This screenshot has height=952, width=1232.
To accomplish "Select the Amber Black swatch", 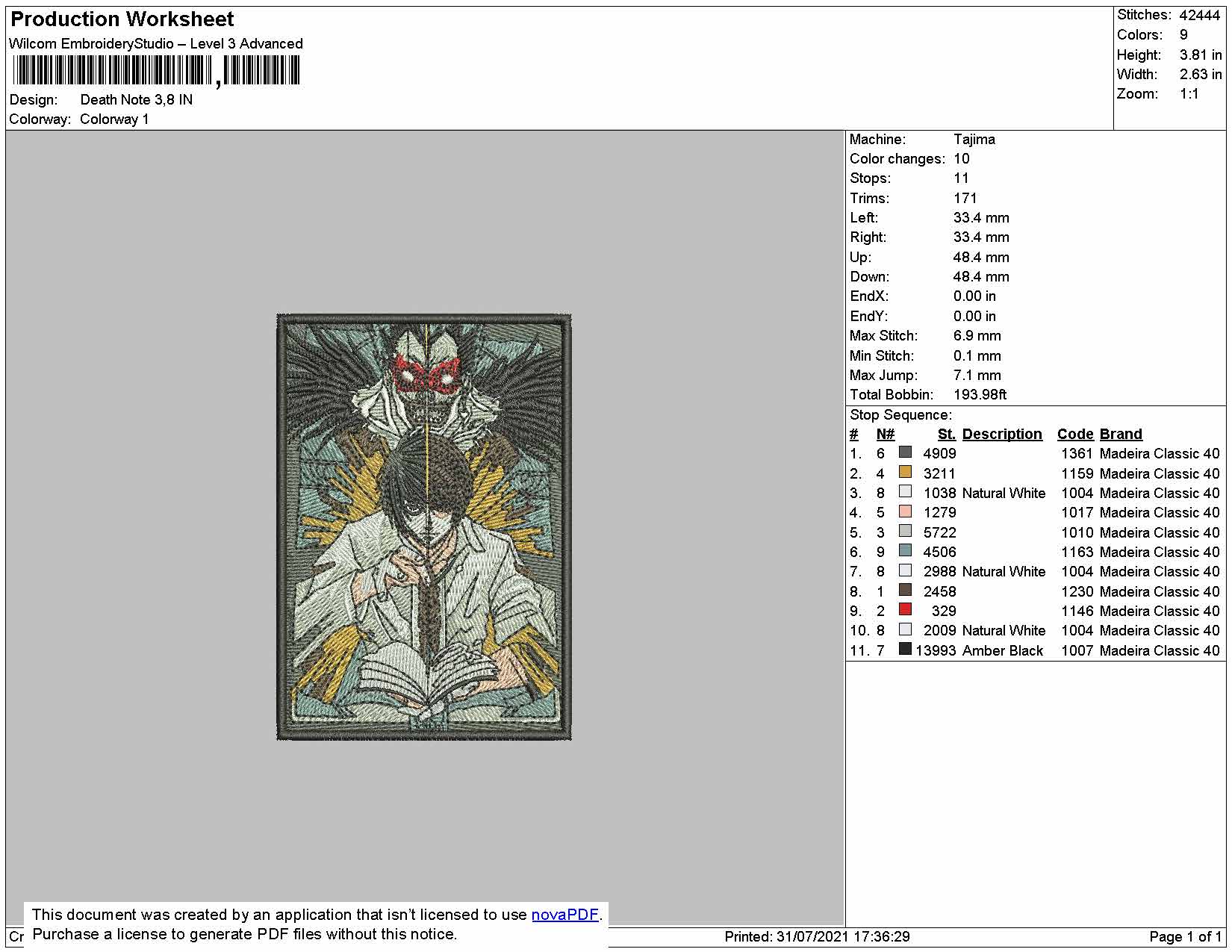I will point(905,649).
